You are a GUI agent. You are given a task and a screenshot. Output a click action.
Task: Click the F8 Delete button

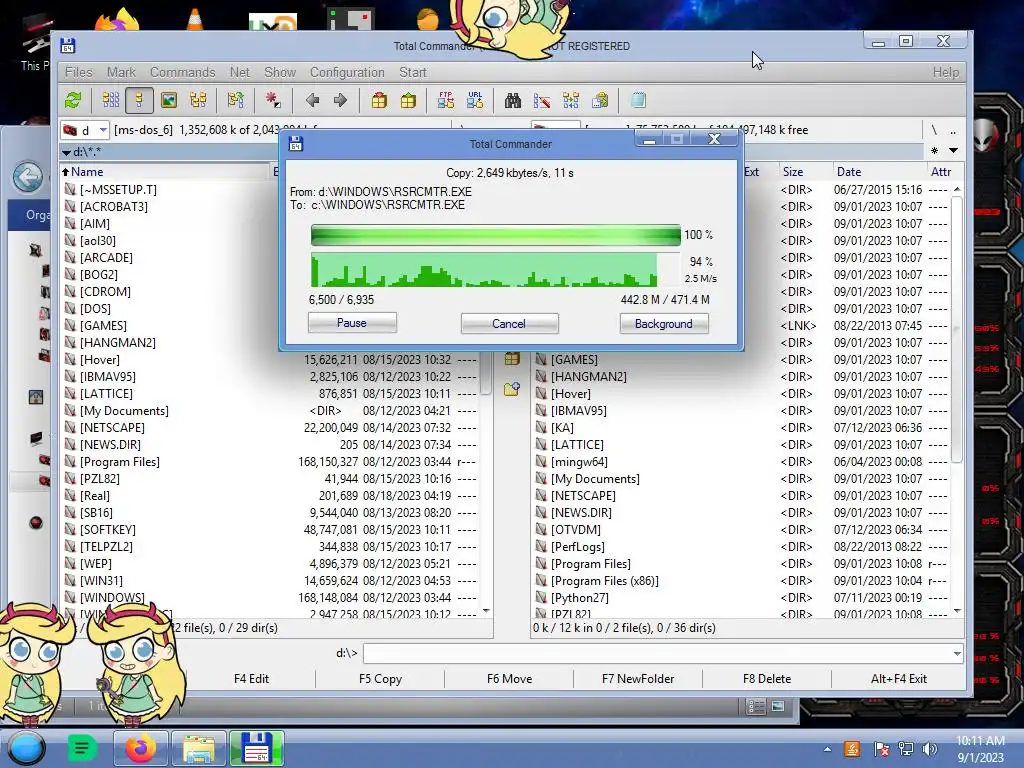pos(767,679)
